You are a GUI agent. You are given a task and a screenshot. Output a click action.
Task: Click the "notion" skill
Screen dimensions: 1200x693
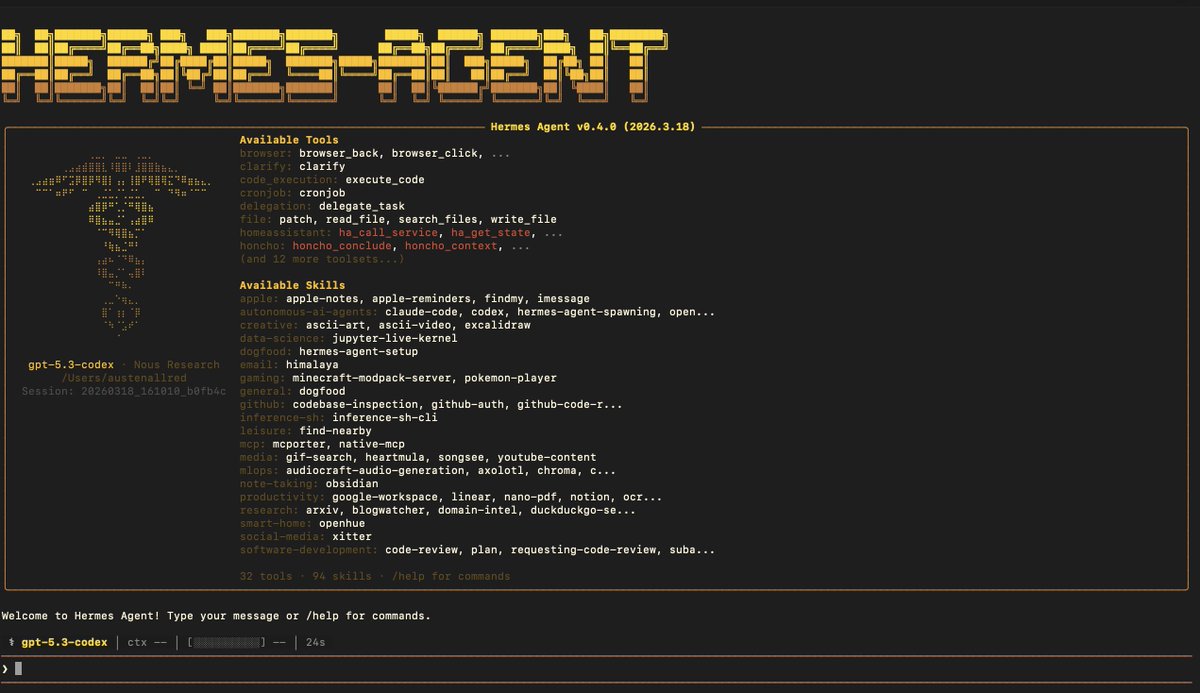[x=591, y=497]
